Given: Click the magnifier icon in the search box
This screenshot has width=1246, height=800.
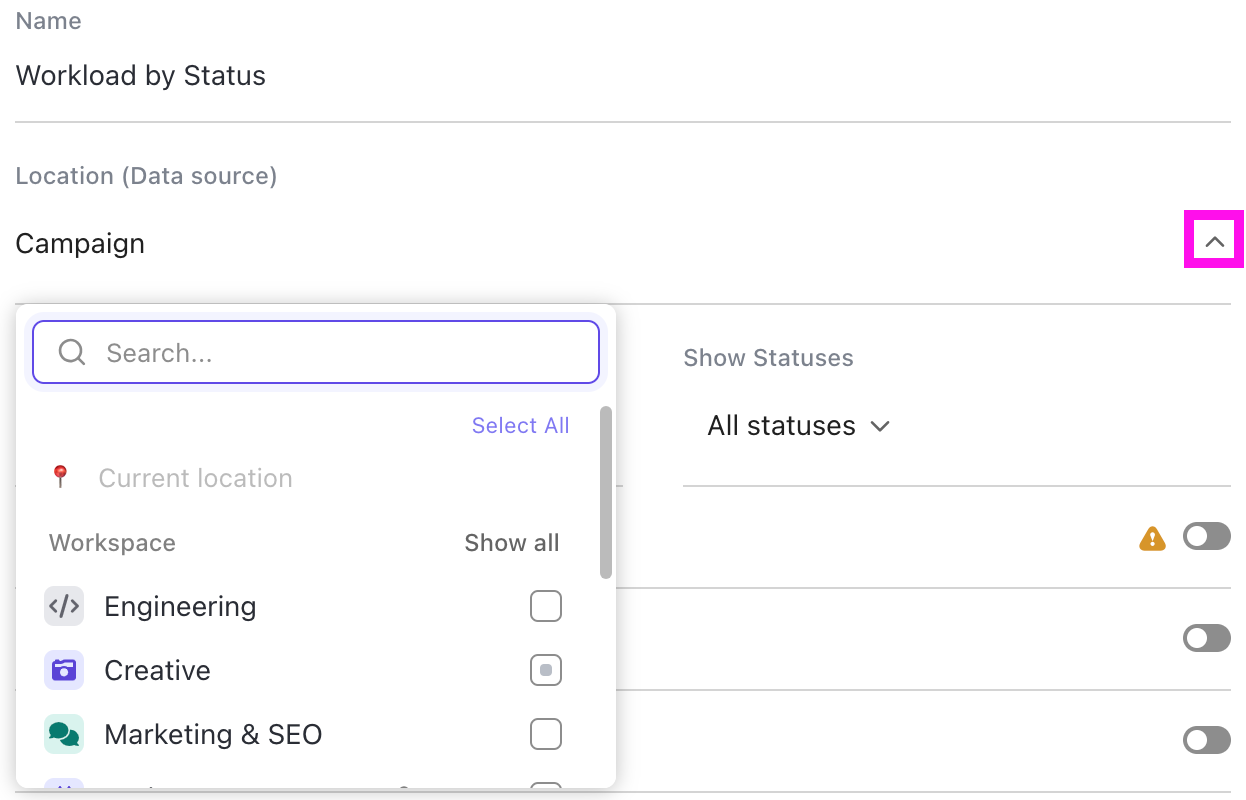Looking at the screenshot, I should point(72,352).
